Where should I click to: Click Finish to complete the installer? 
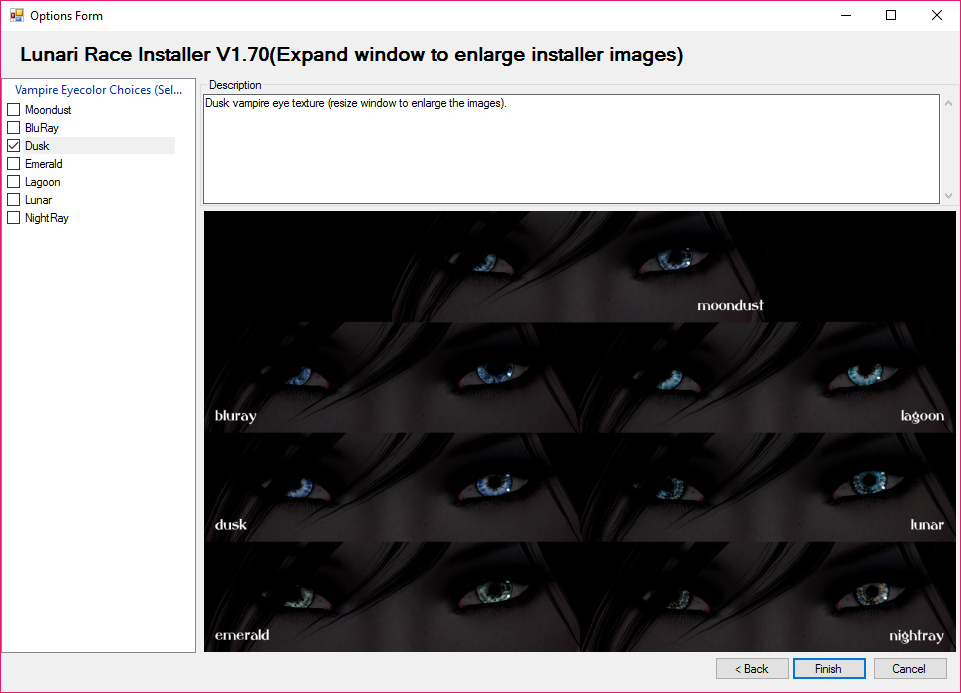829,668
